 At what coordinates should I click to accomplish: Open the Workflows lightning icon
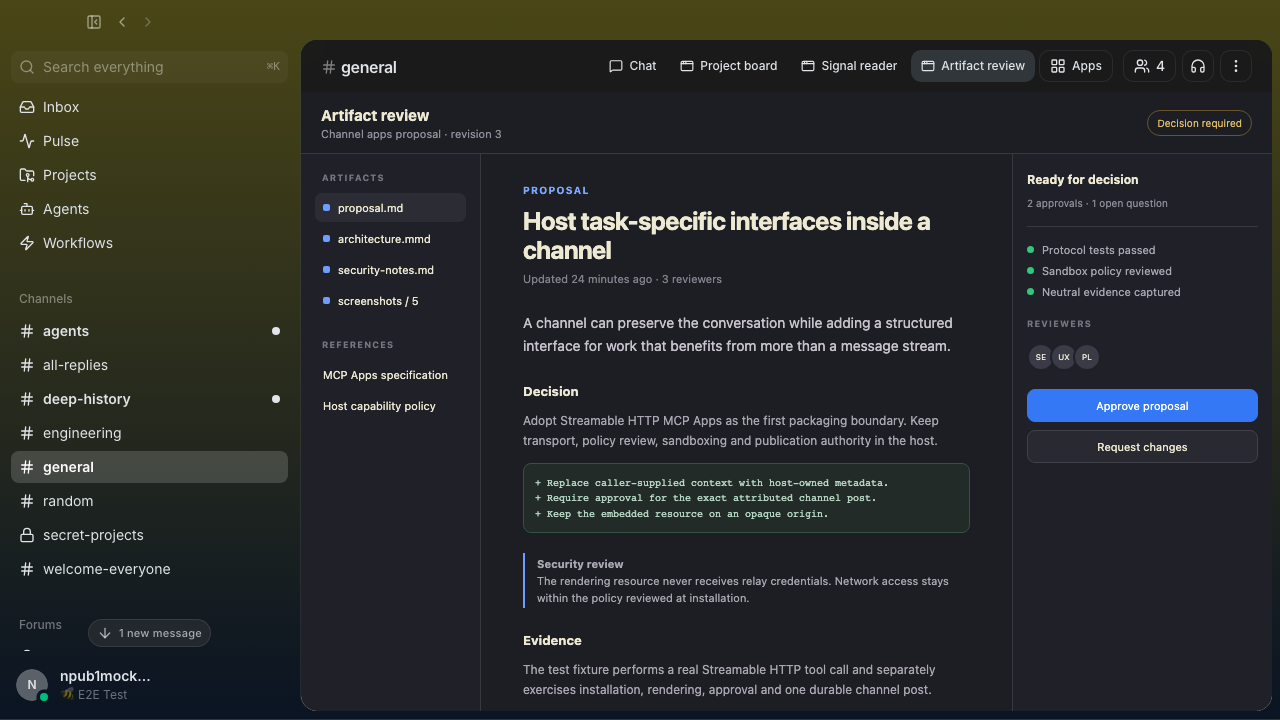[27, 243]
